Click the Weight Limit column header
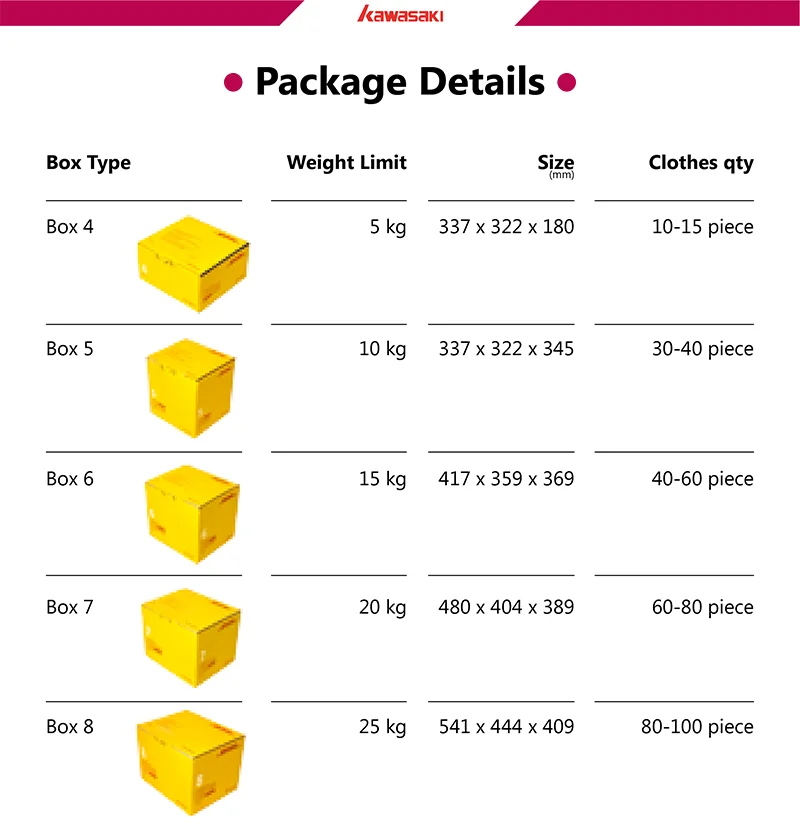 click(x=346, y=163)
